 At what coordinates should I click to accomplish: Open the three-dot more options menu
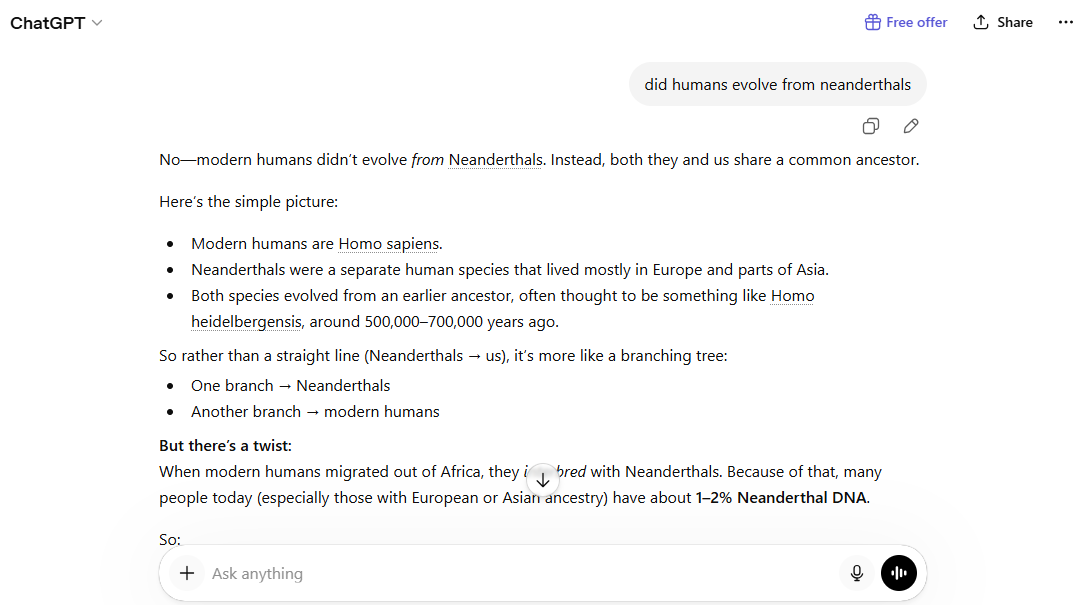pyautogui.click(x=1065, y=22)
